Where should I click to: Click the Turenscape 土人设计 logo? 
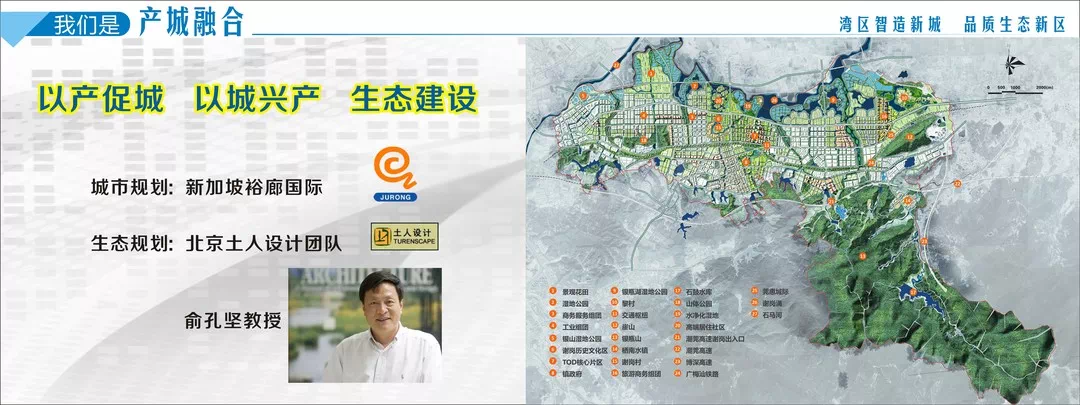tap(404, 237)
